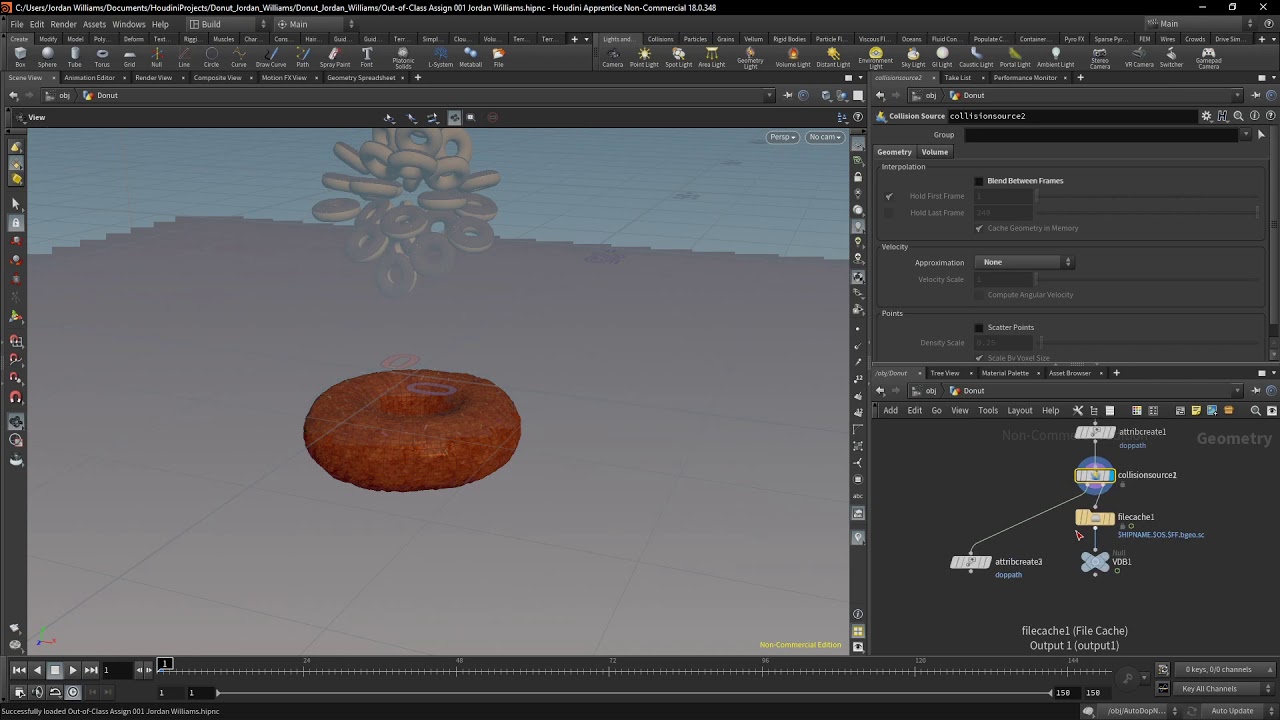The height and width of the screenshot is (720, 1280).
Task: Click timeline at frame 72
Action: pos(612,668)
